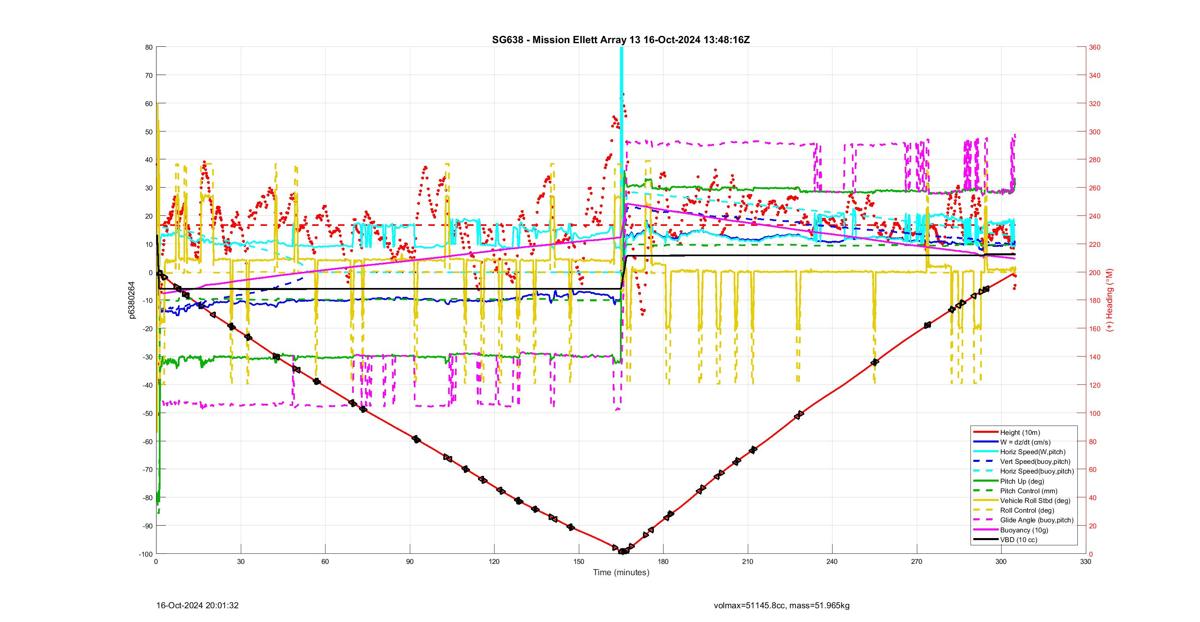Click the left y-axis tick label '-50'

pos(146,413)
